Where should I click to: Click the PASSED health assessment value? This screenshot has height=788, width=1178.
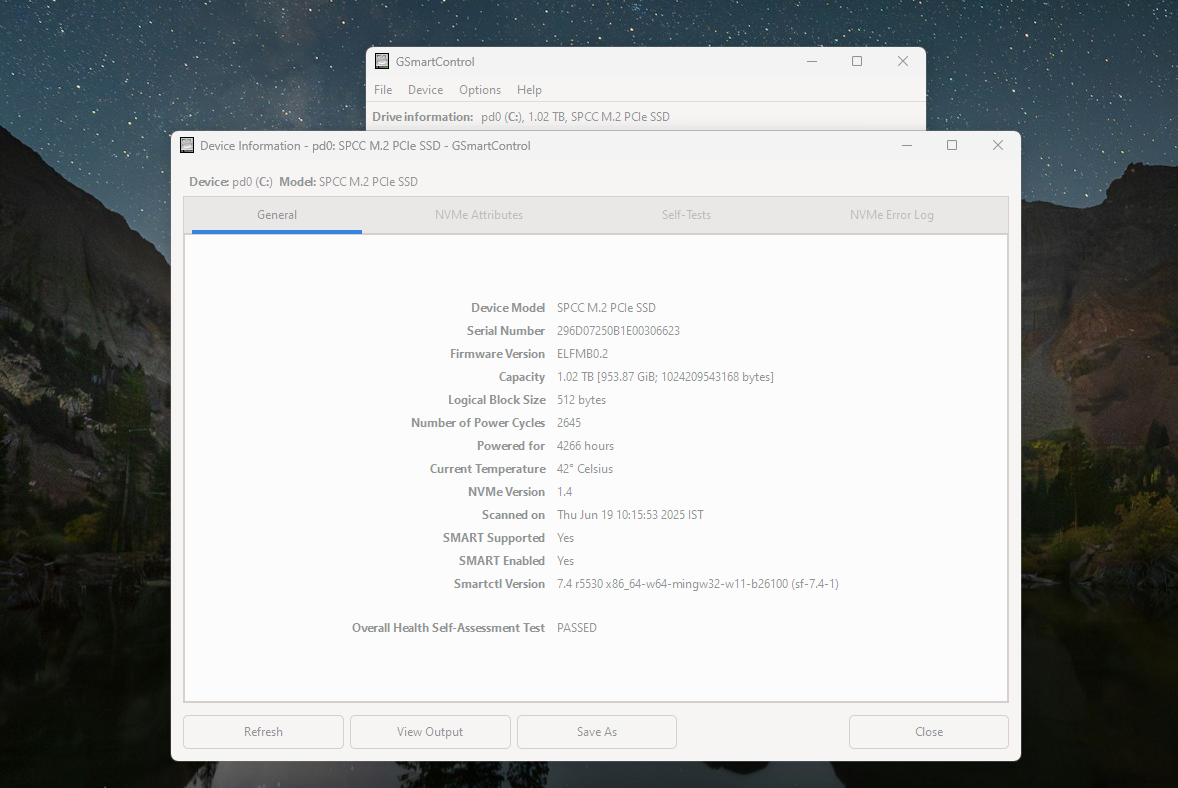pos(577,628)
